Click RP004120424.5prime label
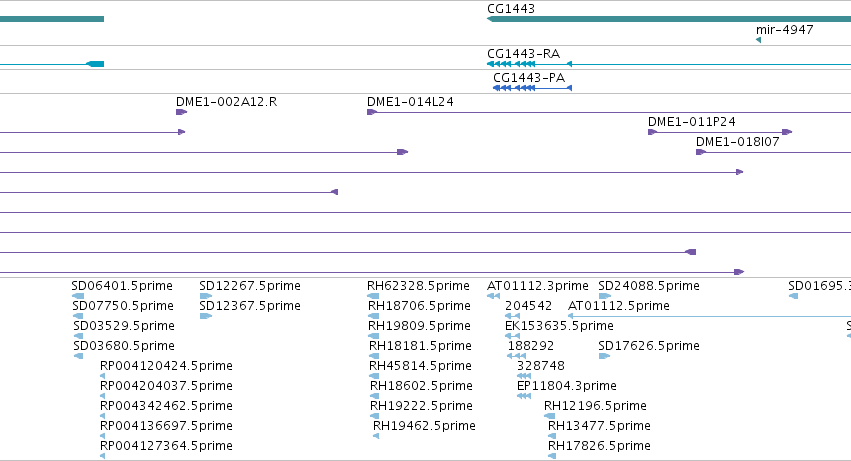The width and height of the screenshot is (851, 461). point(166,366)
